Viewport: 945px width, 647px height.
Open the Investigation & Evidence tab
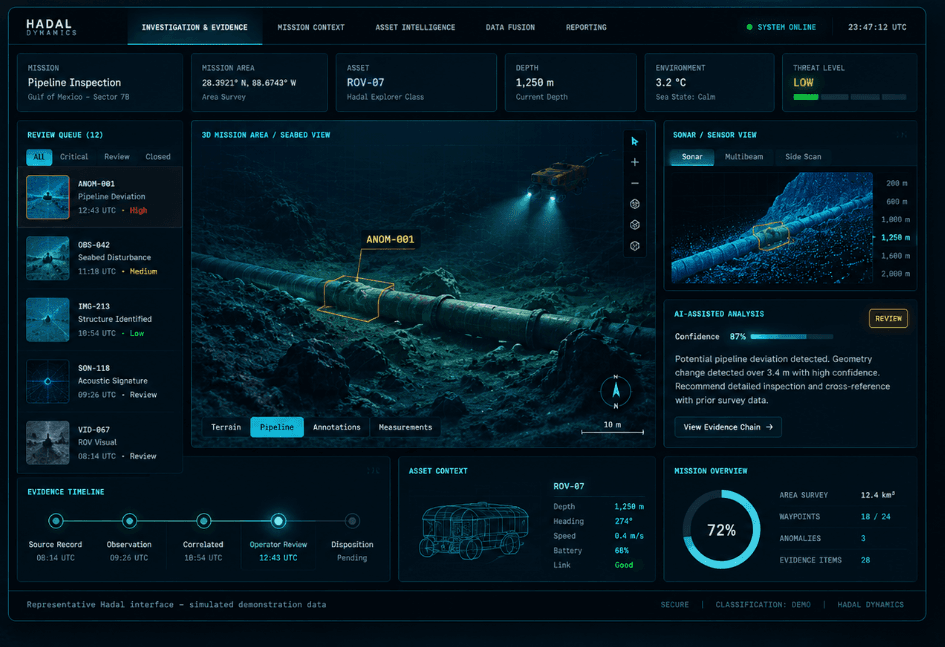pos(195,28)
